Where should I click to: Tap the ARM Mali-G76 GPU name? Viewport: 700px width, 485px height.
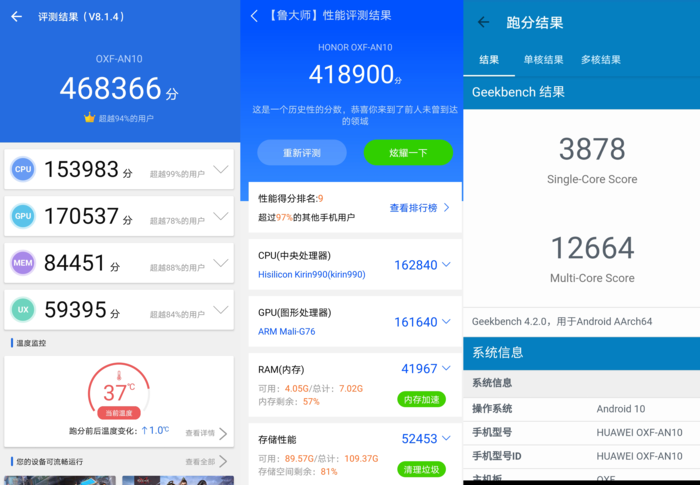point(287,331)
